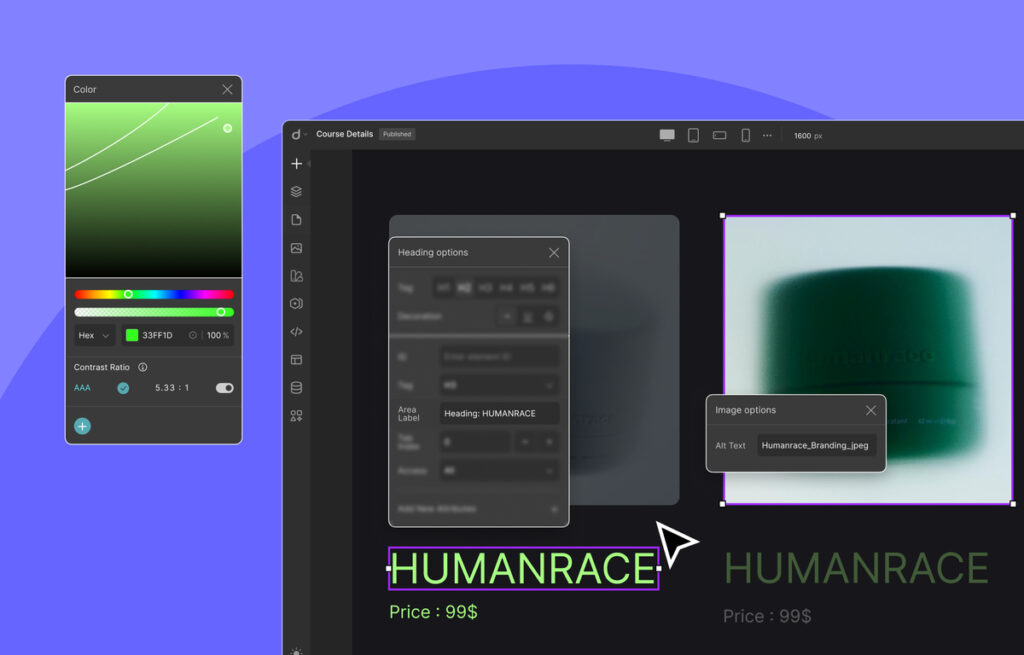Screen dimensions: 1024x655
Task: Open the image assets icon in sidebar
Action: point(296,248)
